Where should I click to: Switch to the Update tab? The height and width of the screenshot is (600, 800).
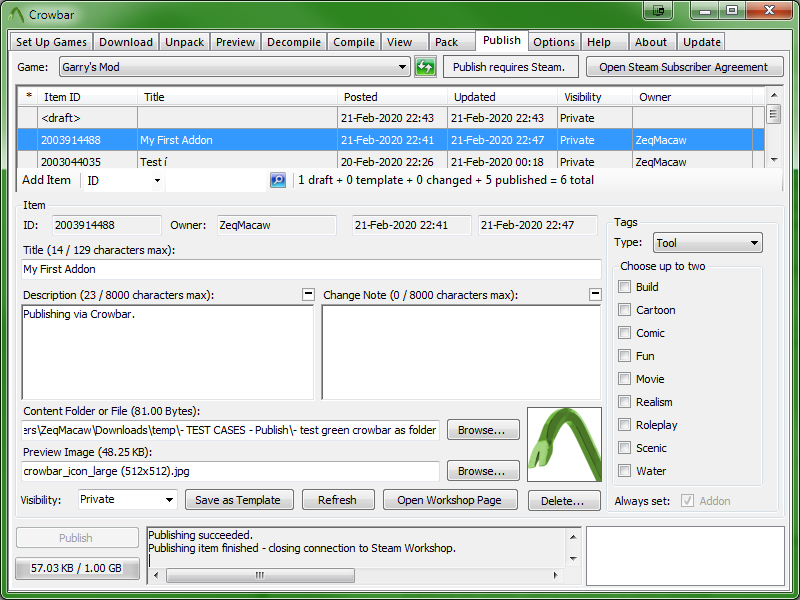(702, 42)
